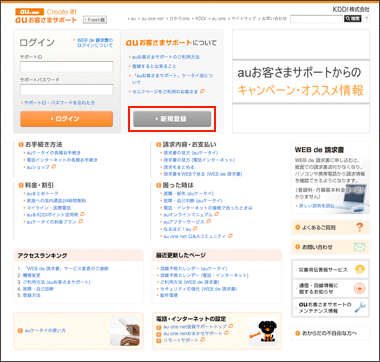Open the forgotten サポートID・パスワード link
Image resolution: width=380 pixels, height=362 pixels.
(x=59, y=103)
